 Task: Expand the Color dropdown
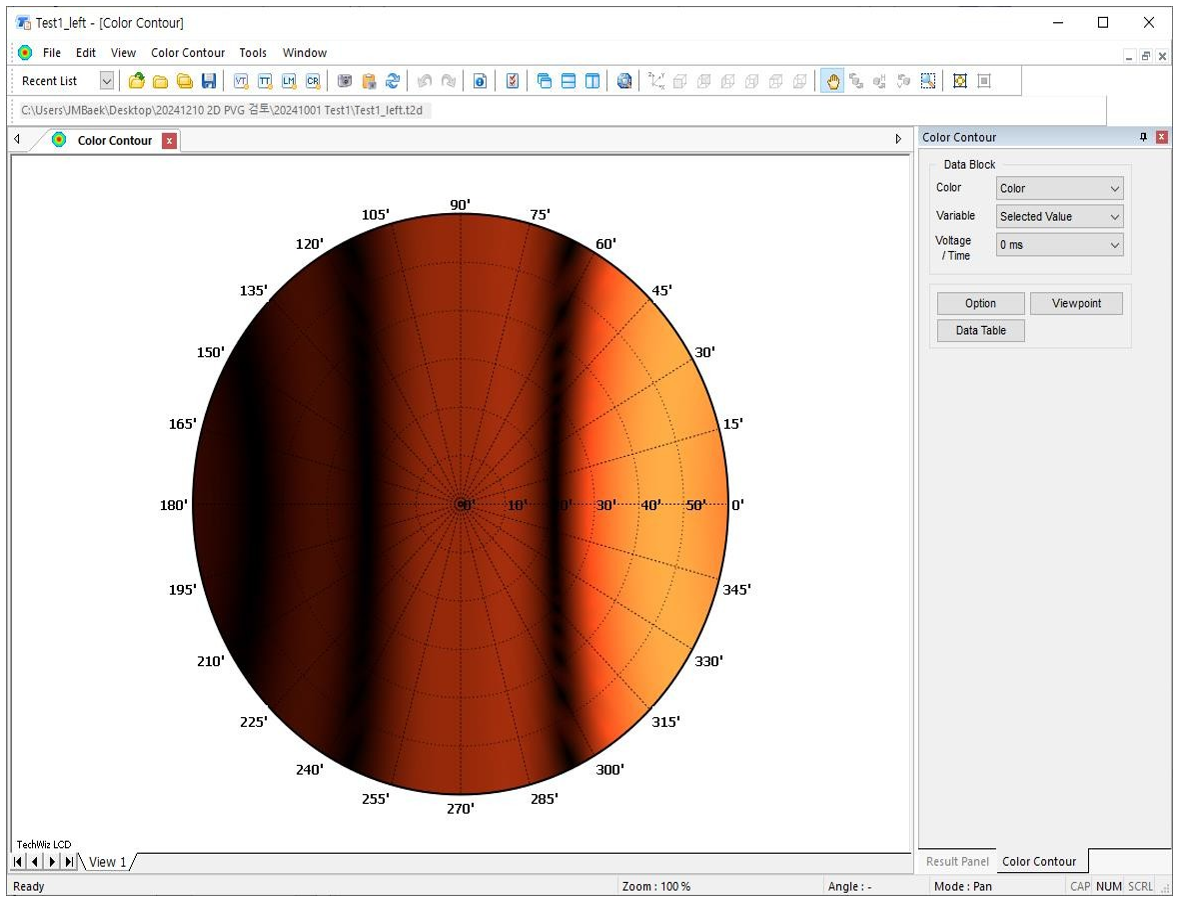coord(1059,188)
